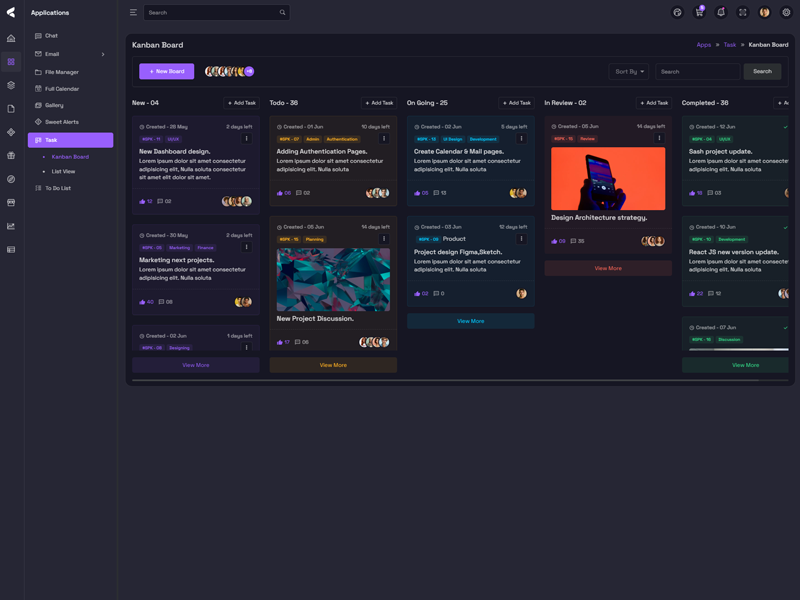Open the theme palette icon in header

click(x=677, y=13)
